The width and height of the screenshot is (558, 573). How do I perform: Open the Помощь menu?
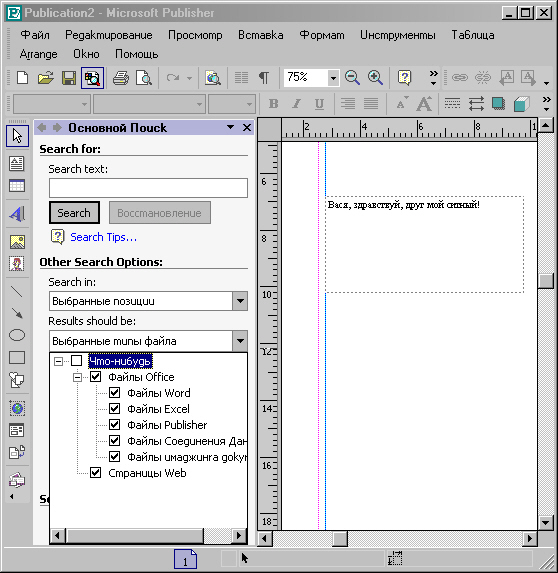[136, 54]
